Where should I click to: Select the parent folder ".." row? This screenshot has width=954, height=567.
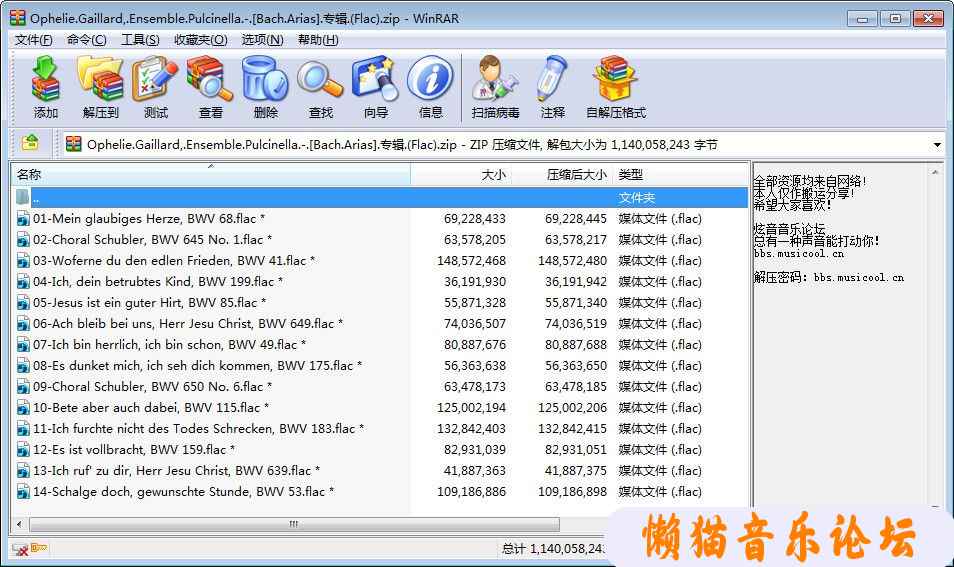380,198
